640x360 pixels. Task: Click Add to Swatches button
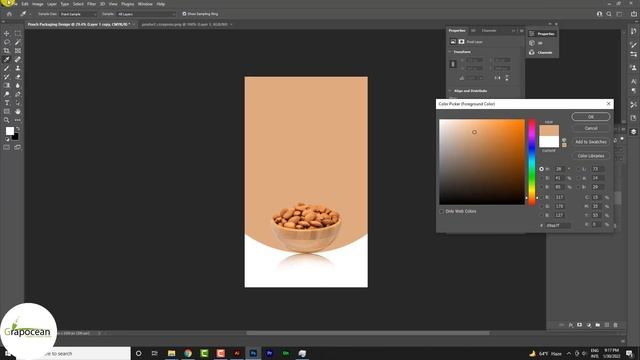(x=591, y=142)
